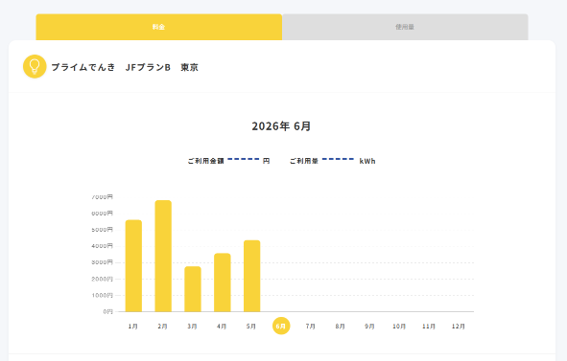
Task: Select the 4月 bar in chart
Action: tap(222, 282)
